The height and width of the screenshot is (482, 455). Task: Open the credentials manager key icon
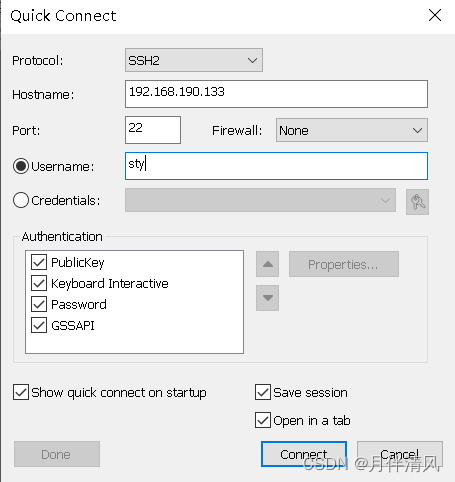417,202
